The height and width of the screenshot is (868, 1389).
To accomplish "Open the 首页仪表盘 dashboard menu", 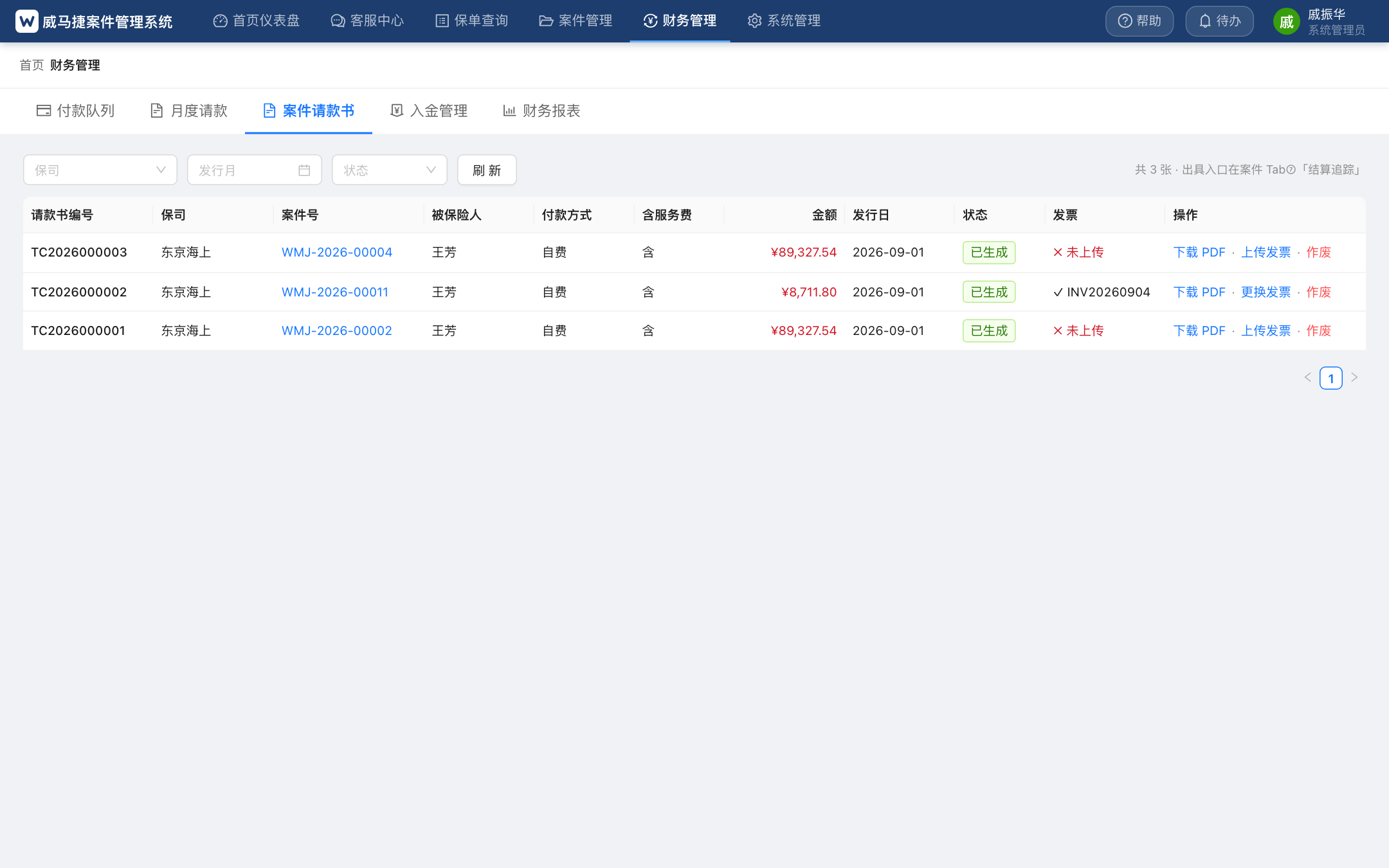I will tap(257, 21).
